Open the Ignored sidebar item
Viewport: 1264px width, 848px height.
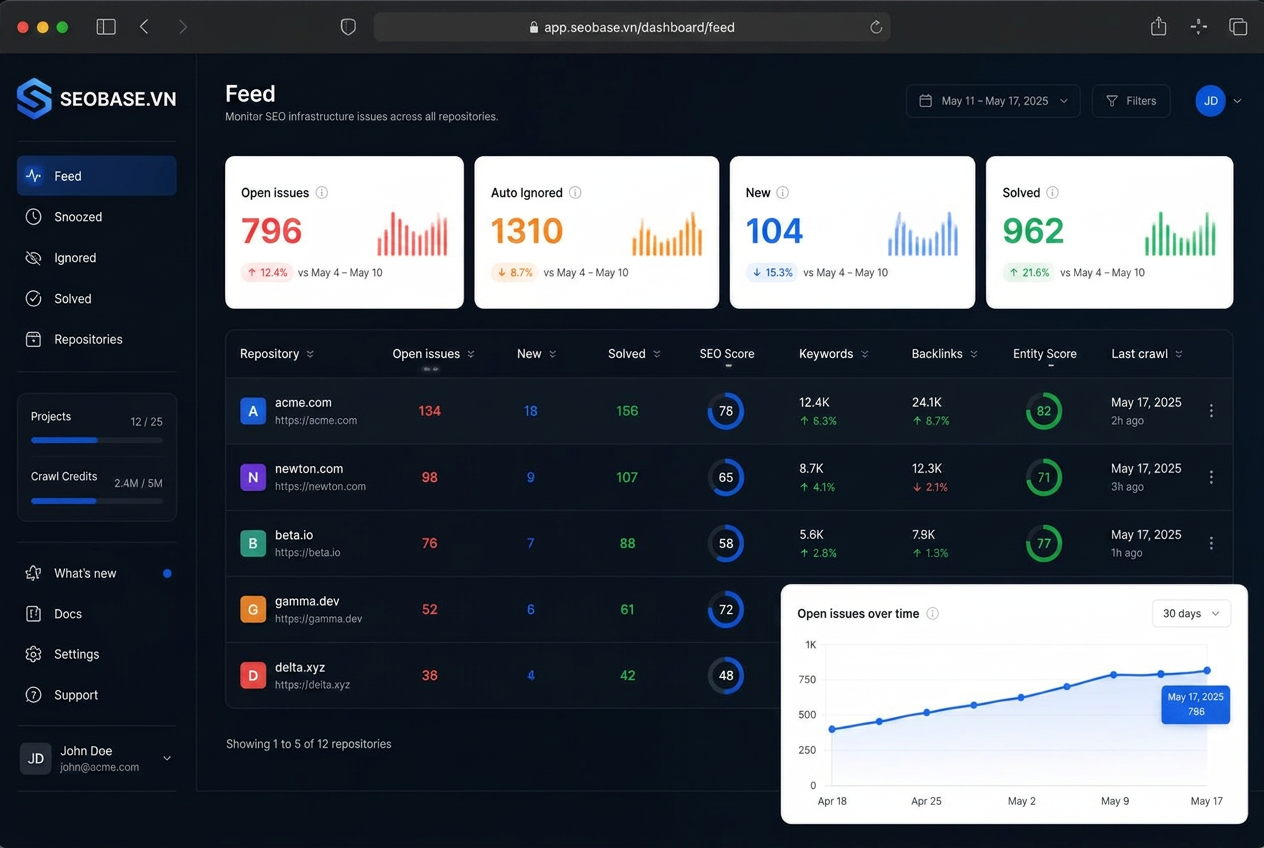pyautogui.click(x=97, y=258)
